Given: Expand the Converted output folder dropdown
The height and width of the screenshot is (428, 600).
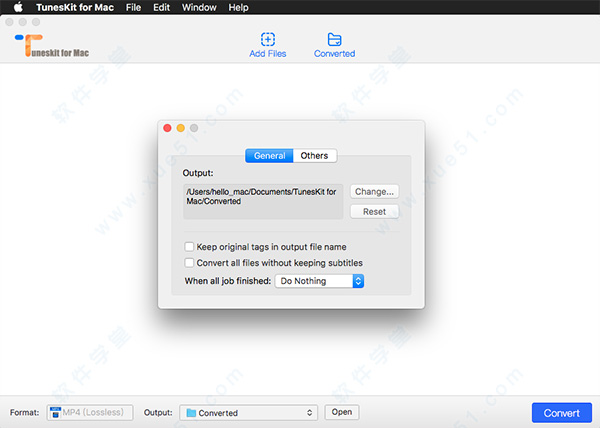Looking at the screenshot, I should [x=249, y=413].
